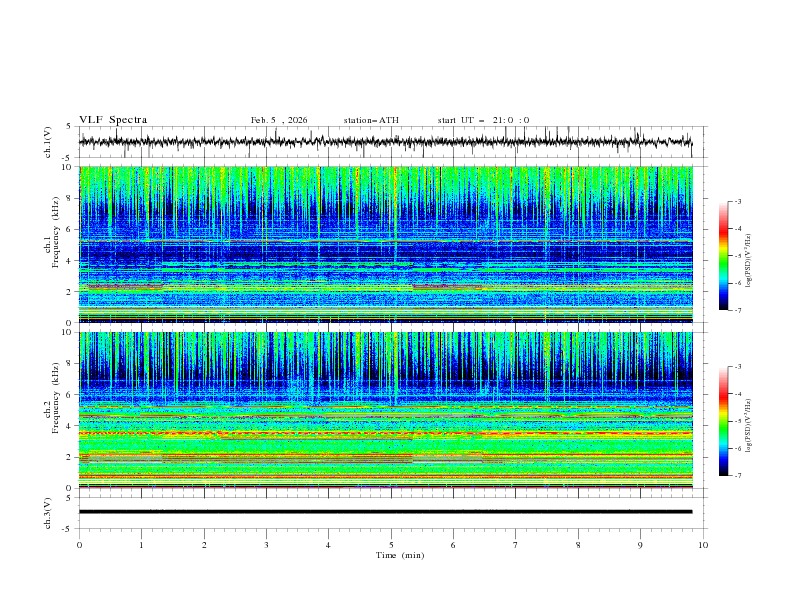Click the ch.1 color scale bar
792x612 pixels.
pyautogui.click(x=724, y=256)
